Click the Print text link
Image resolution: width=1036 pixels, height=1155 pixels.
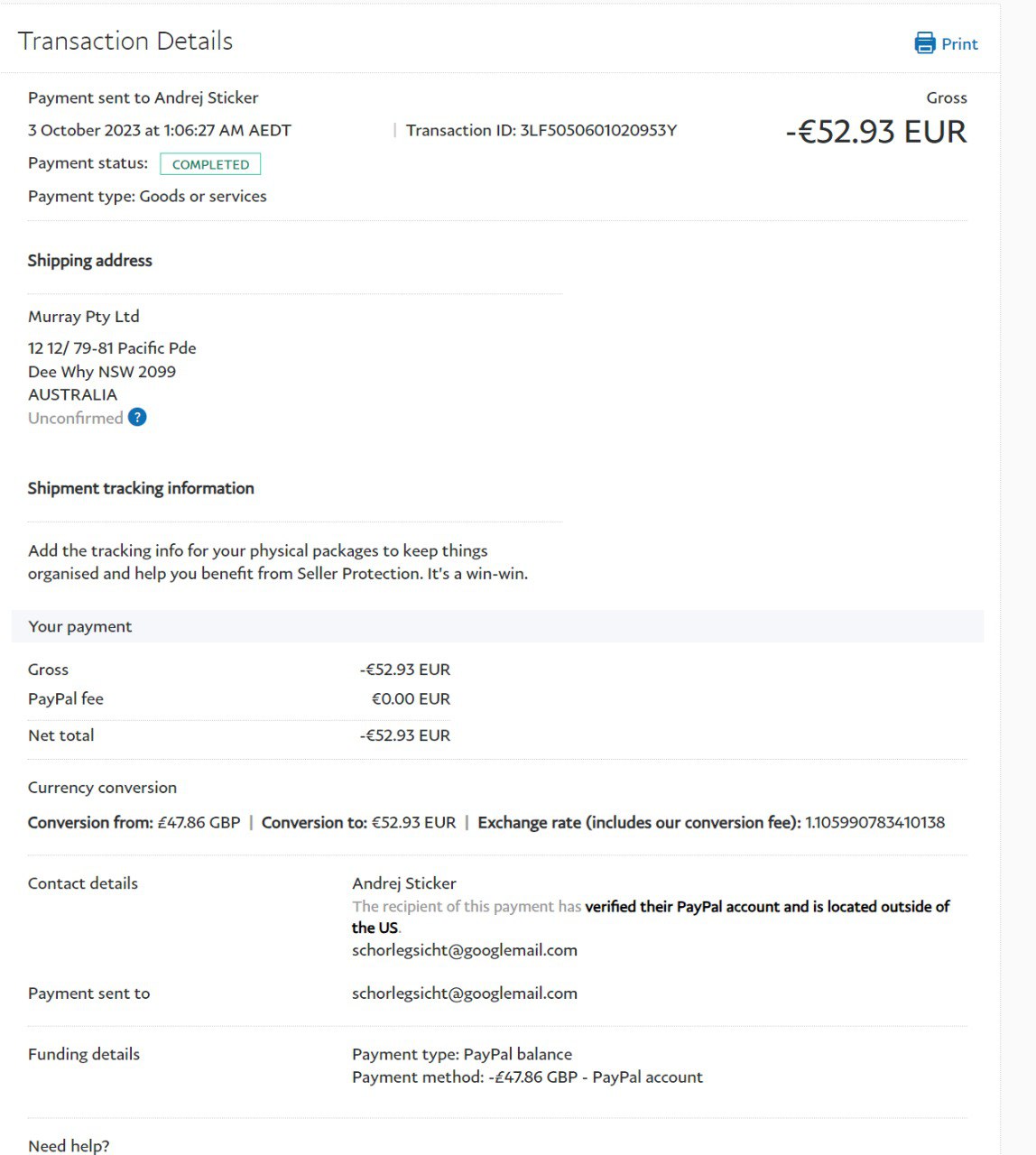pos(959,44)
